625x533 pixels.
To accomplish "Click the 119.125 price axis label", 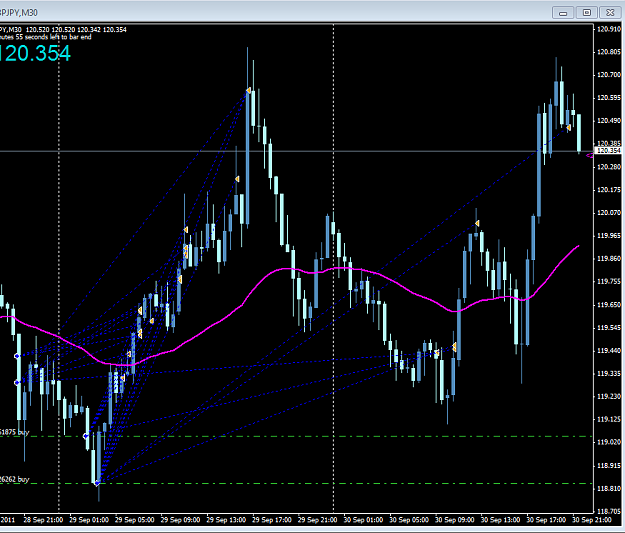I will coord(609,419).
